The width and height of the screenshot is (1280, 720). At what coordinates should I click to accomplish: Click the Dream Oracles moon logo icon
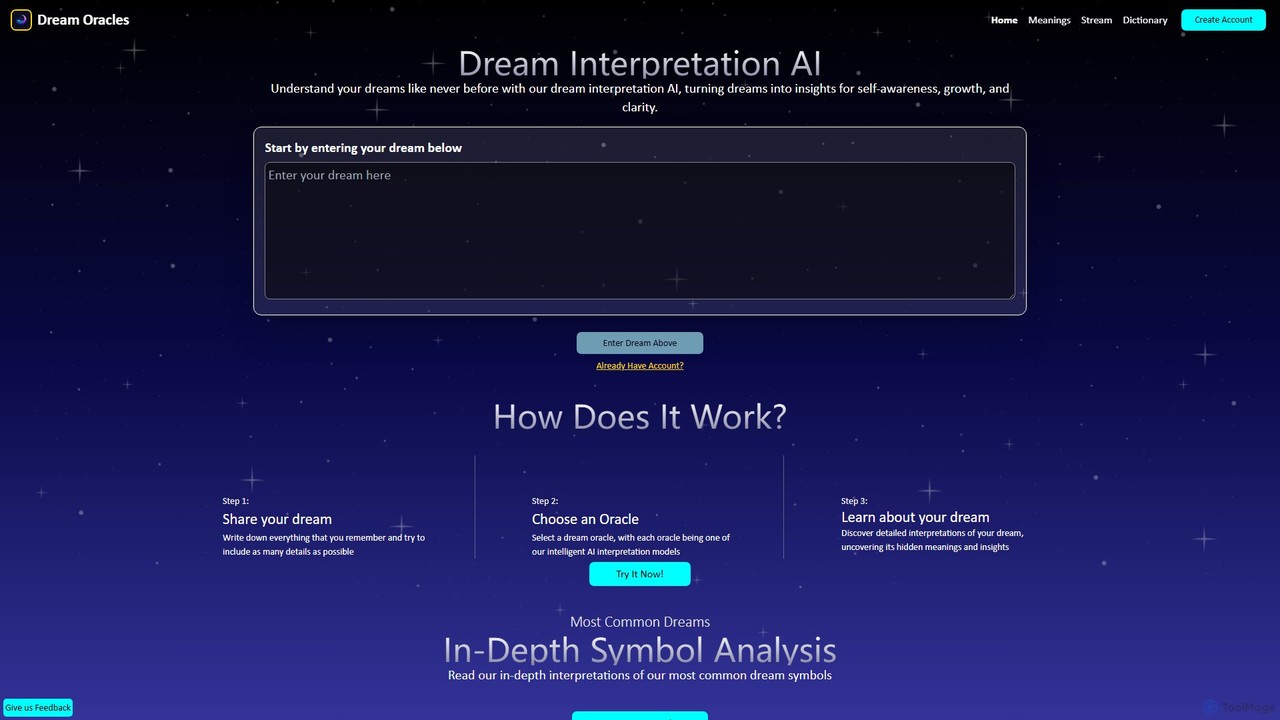tap(21, 20)
